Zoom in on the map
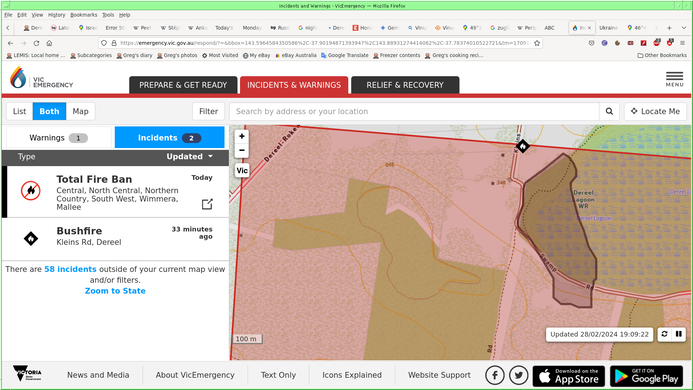The height and width of the screenshot is (390, 693). pyautogui.click(x=242, y=136)
